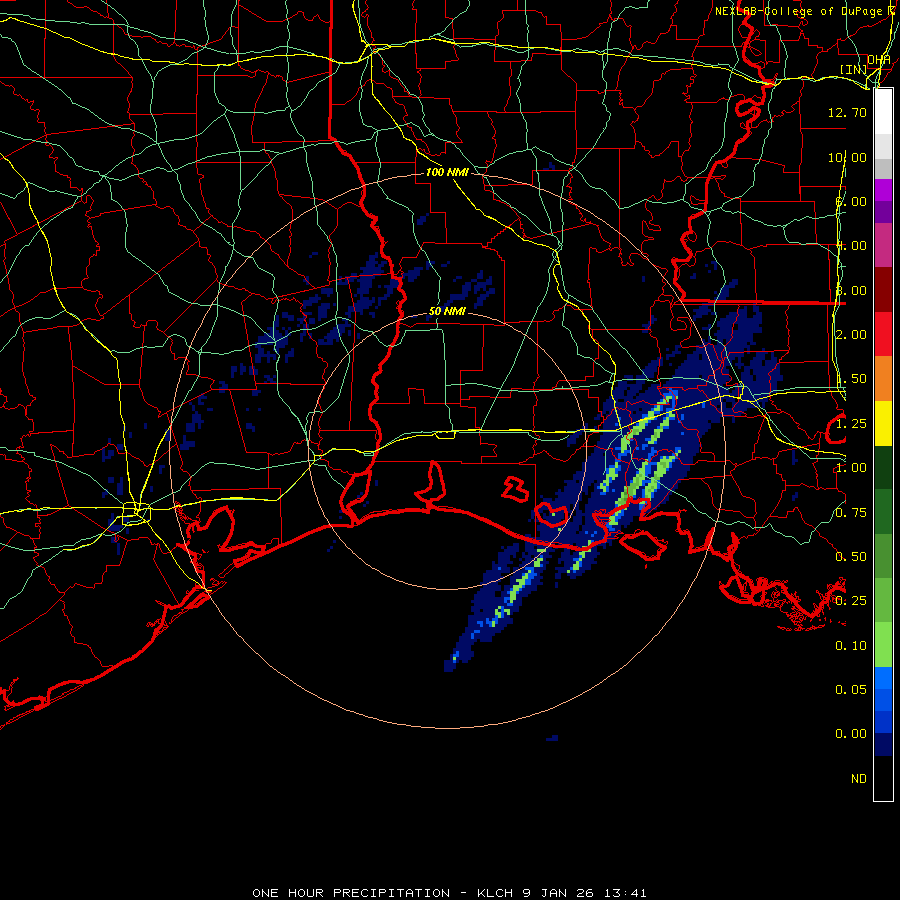Click the [IN] units label
Viewport: 900px width, 900px height.
pyautogui.click(x=854, y=70)
